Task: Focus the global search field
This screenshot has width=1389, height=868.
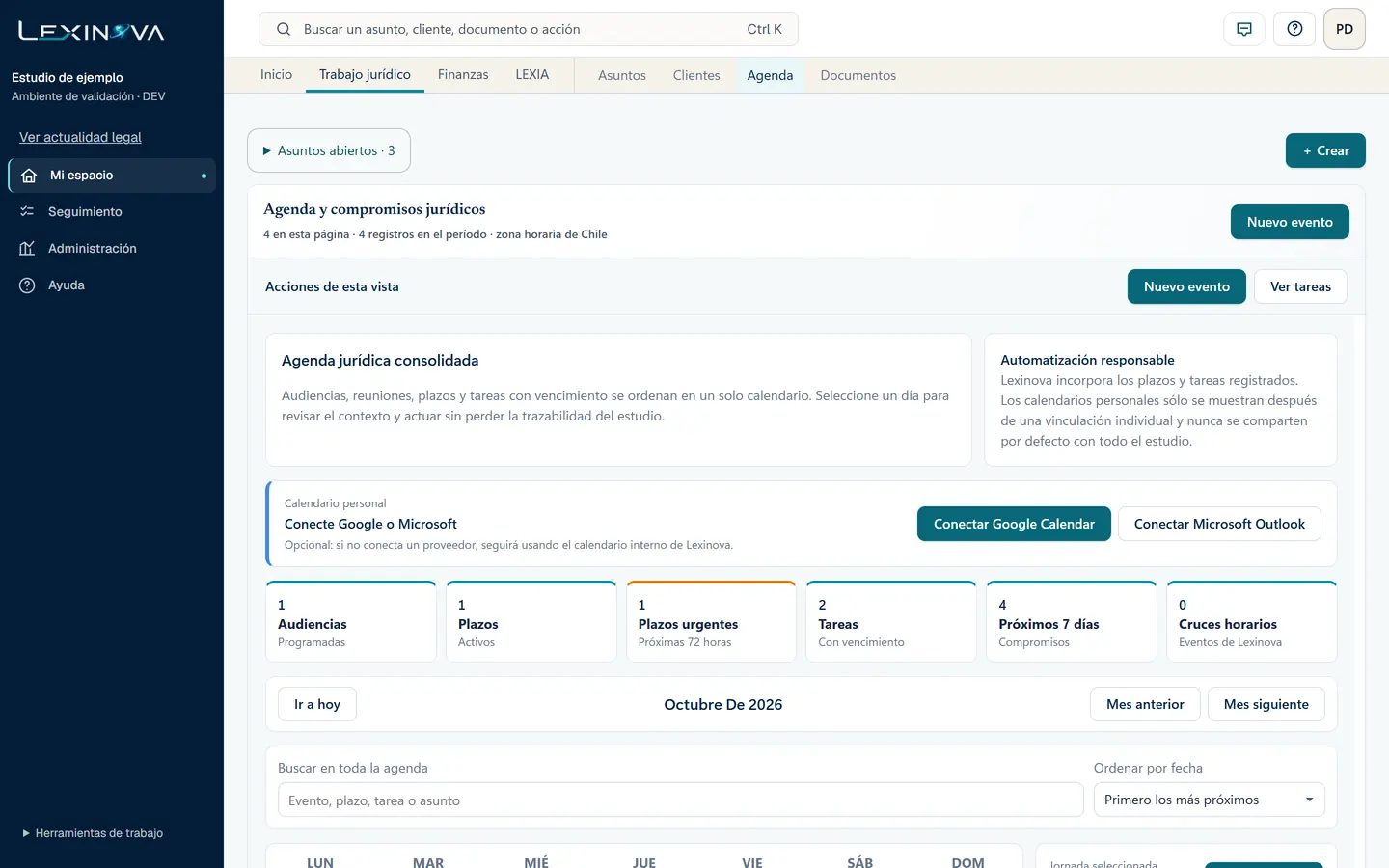Action: (528, 29)
